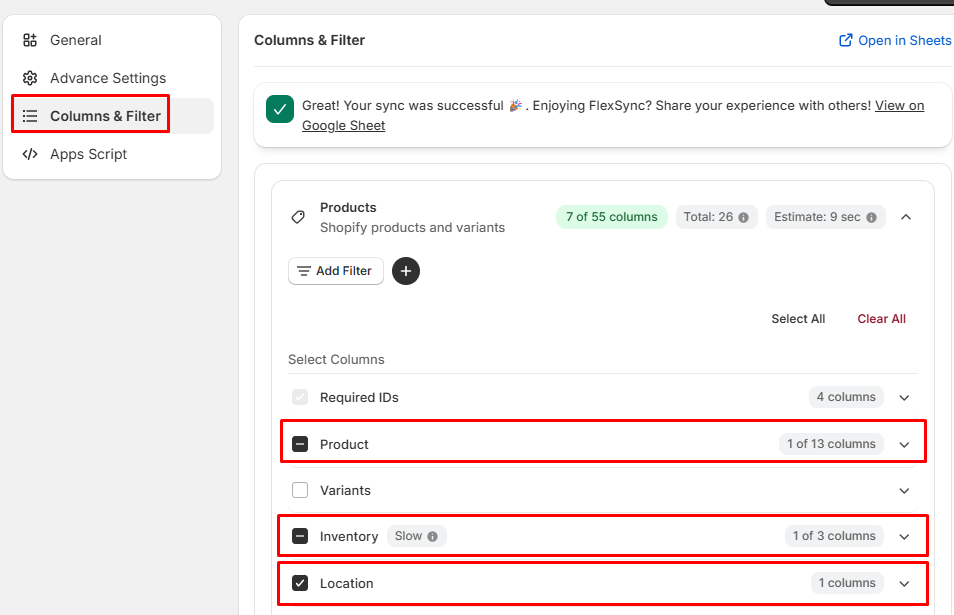Collapse the Products section chevron
Screen dimensions: 954x615
pyautogui.click(x=906, y=217)
